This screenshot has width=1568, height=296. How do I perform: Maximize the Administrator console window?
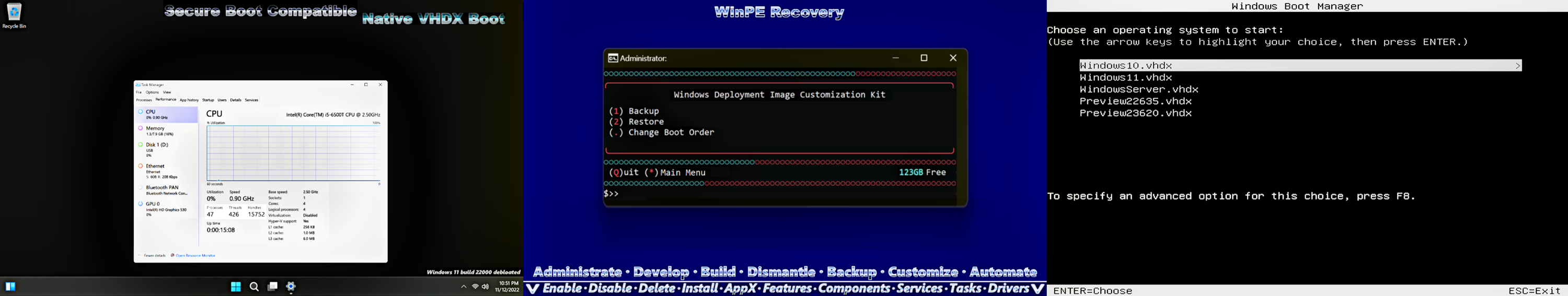pyautogui.click(x=924, y=58)
